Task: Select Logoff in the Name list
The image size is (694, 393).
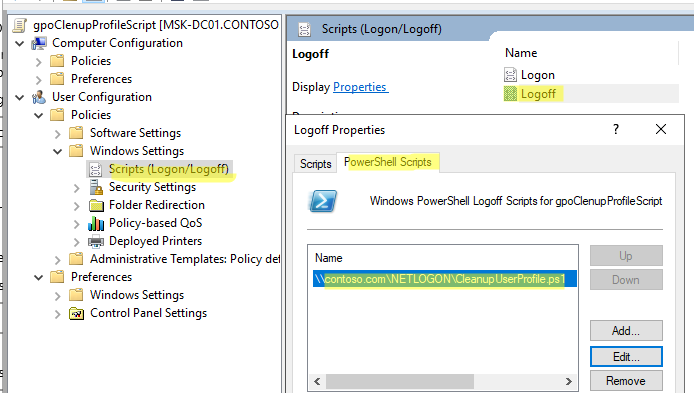Action: point(538,94)
